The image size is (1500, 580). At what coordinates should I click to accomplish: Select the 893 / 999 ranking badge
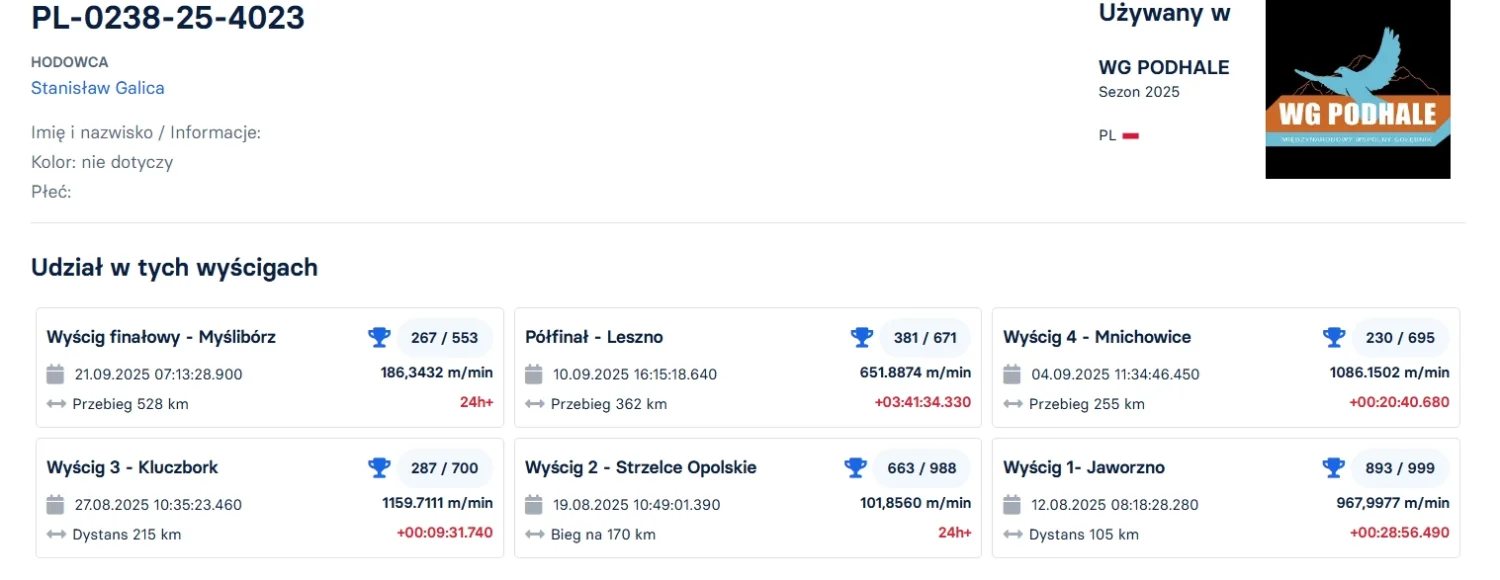[x=1400, y=468]
